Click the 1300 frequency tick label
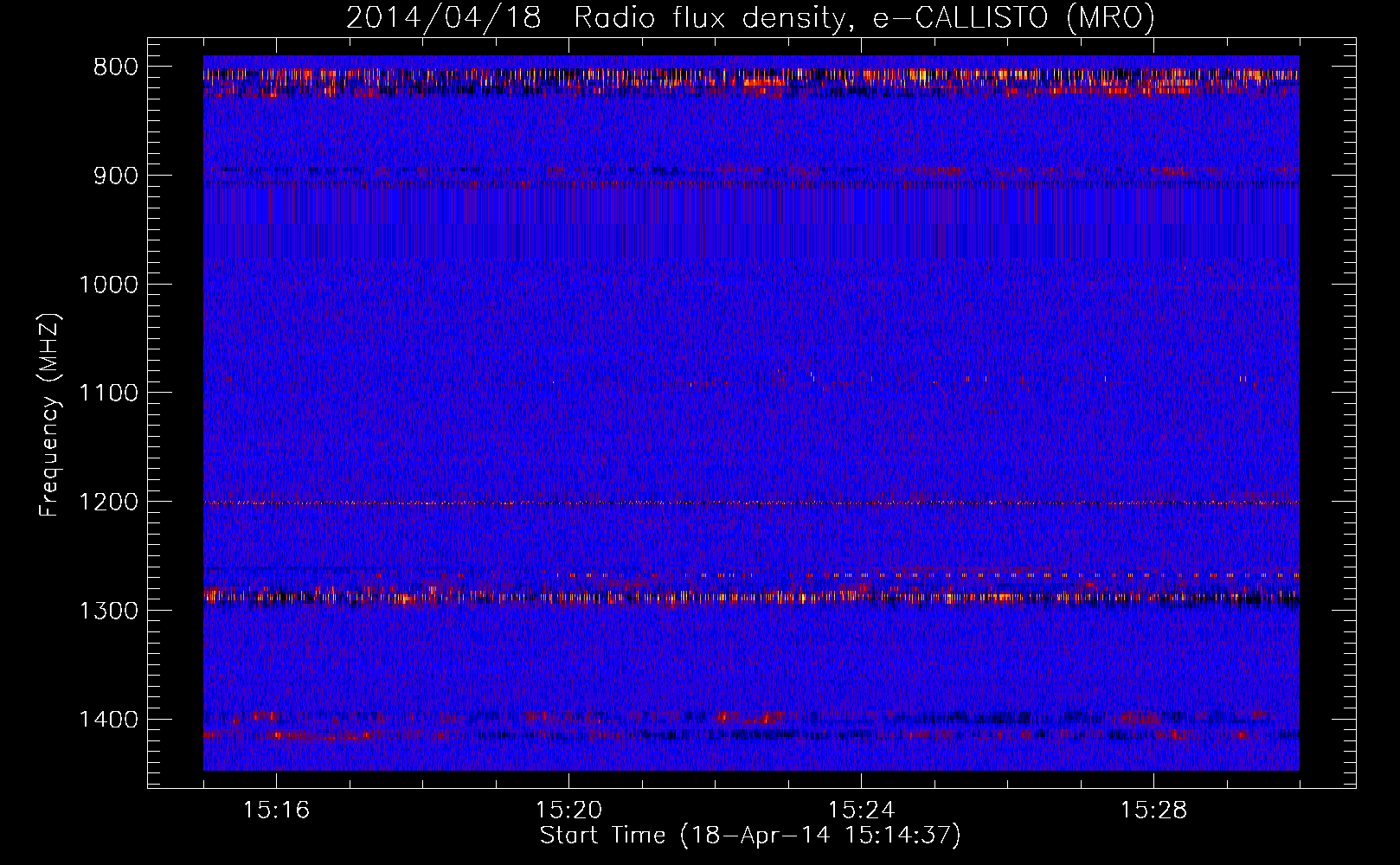 point(108,611)
